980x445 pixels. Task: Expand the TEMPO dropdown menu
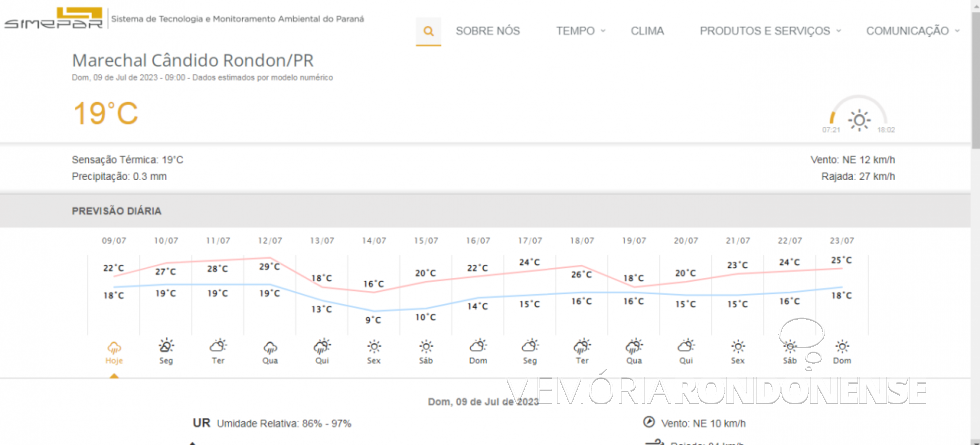[580, 31]
